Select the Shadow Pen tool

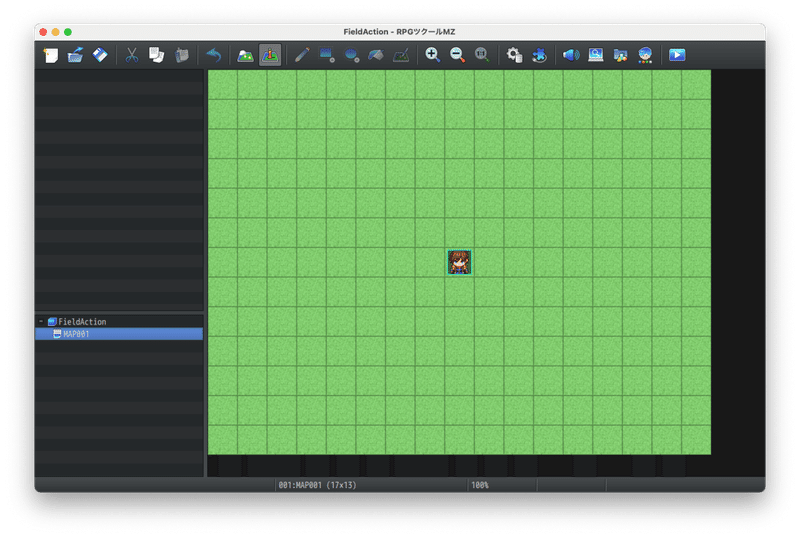pyautogui.click(x=401, y=55)
